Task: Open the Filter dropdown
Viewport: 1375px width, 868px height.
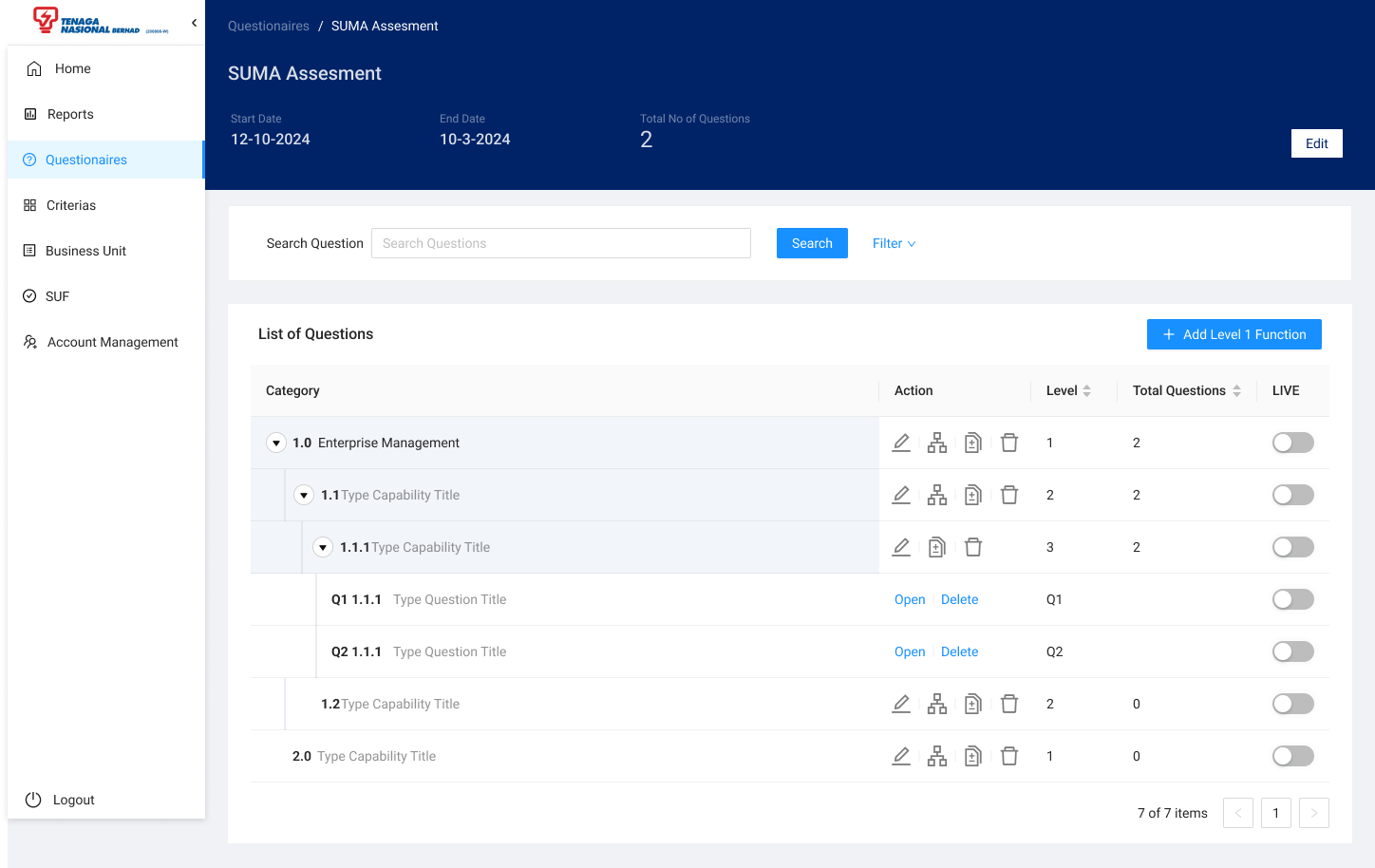Action: pyautogui.click(x=894, y=243)
